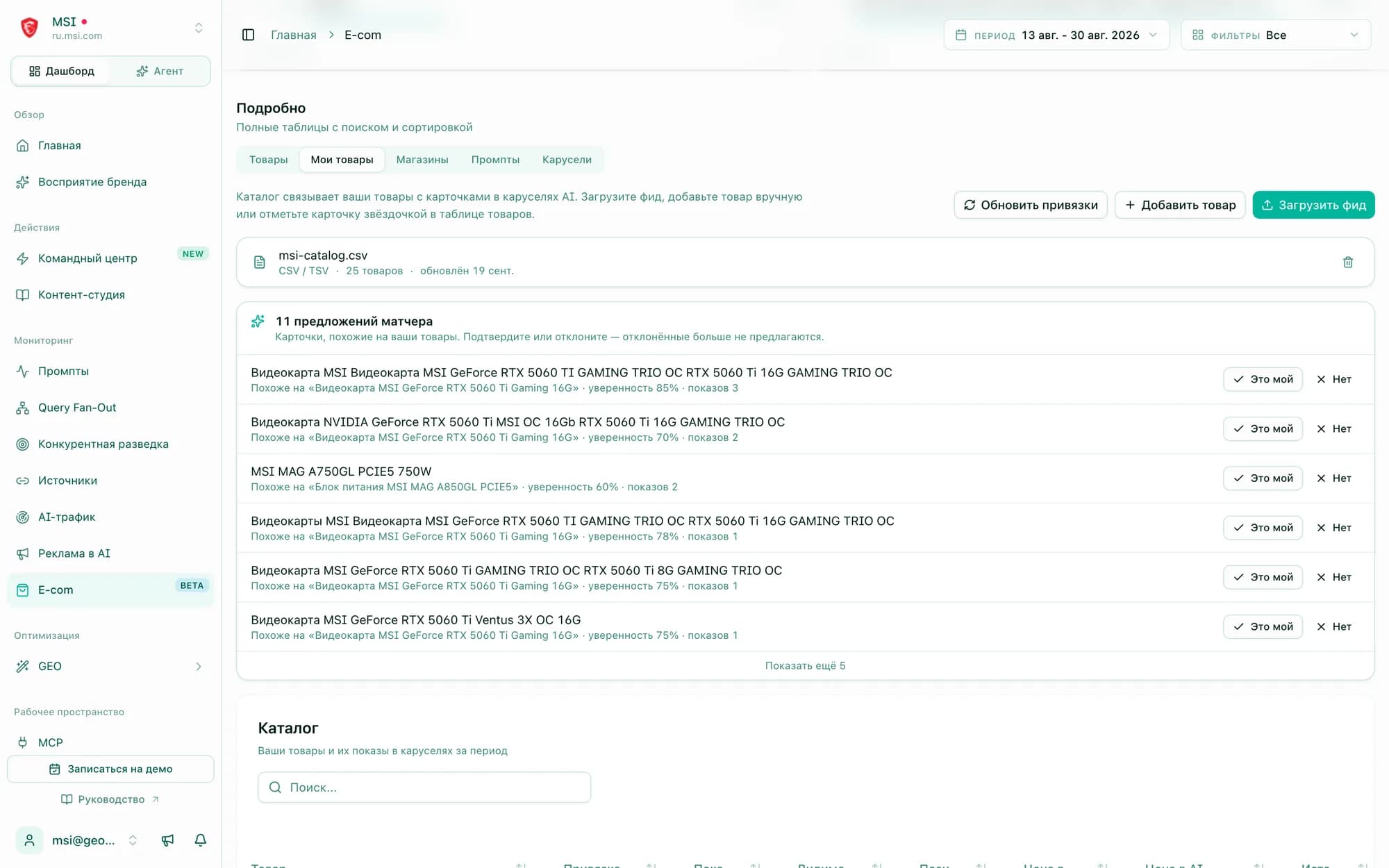Click the megaphone announcements icon
The height and width of the screenshot is (868, 1389).
click(x=167, y=840)
